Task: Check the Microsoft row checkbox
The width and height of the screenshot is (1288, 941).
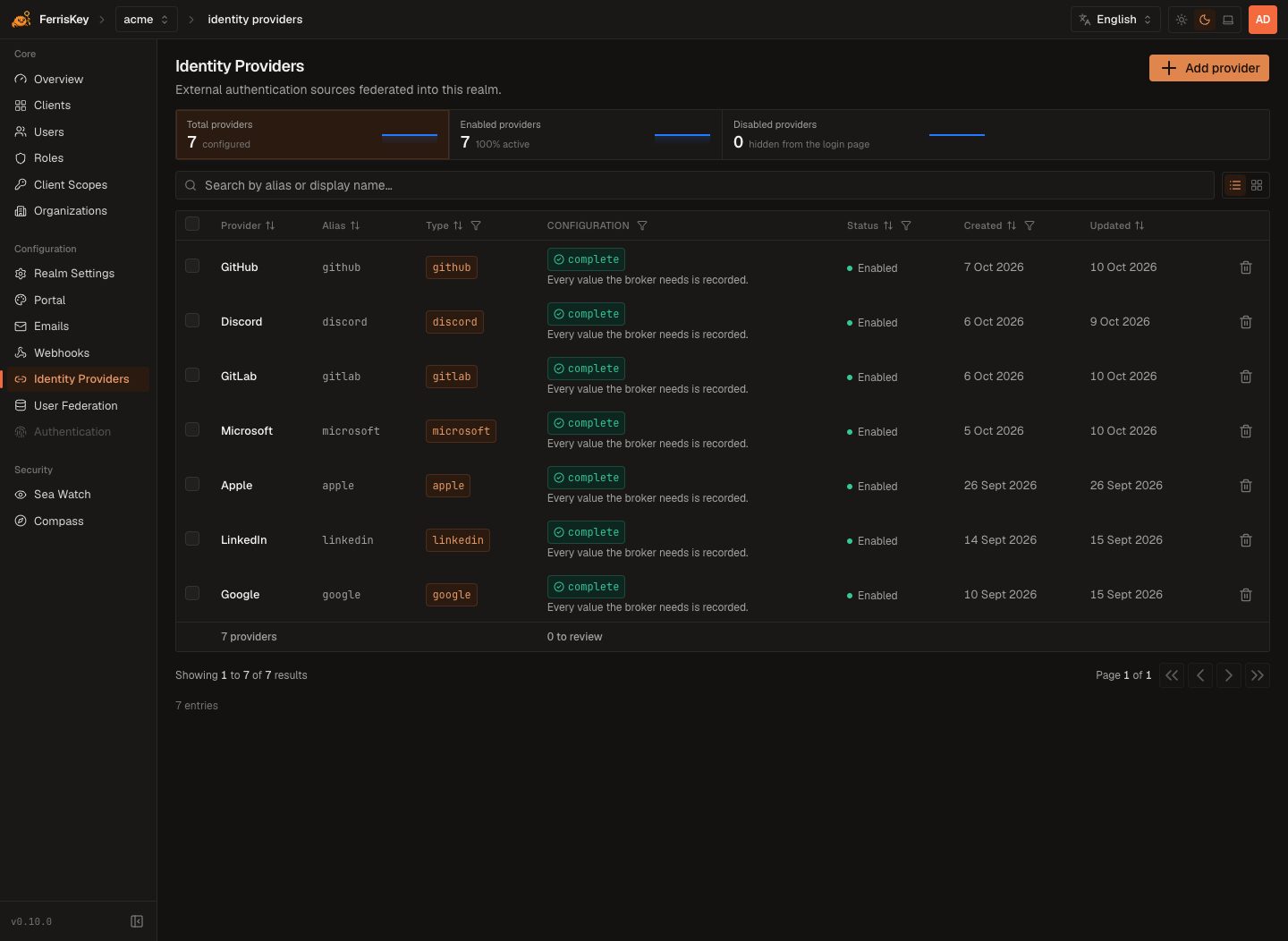Action: pyautogui.click(x=192, y=429)
